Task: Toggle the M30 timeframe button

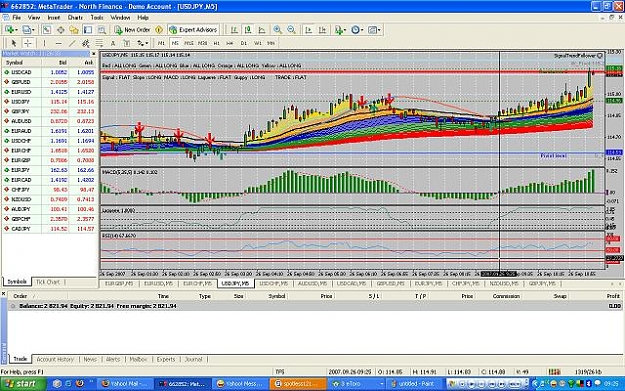Action: click(x=202, y=43)
